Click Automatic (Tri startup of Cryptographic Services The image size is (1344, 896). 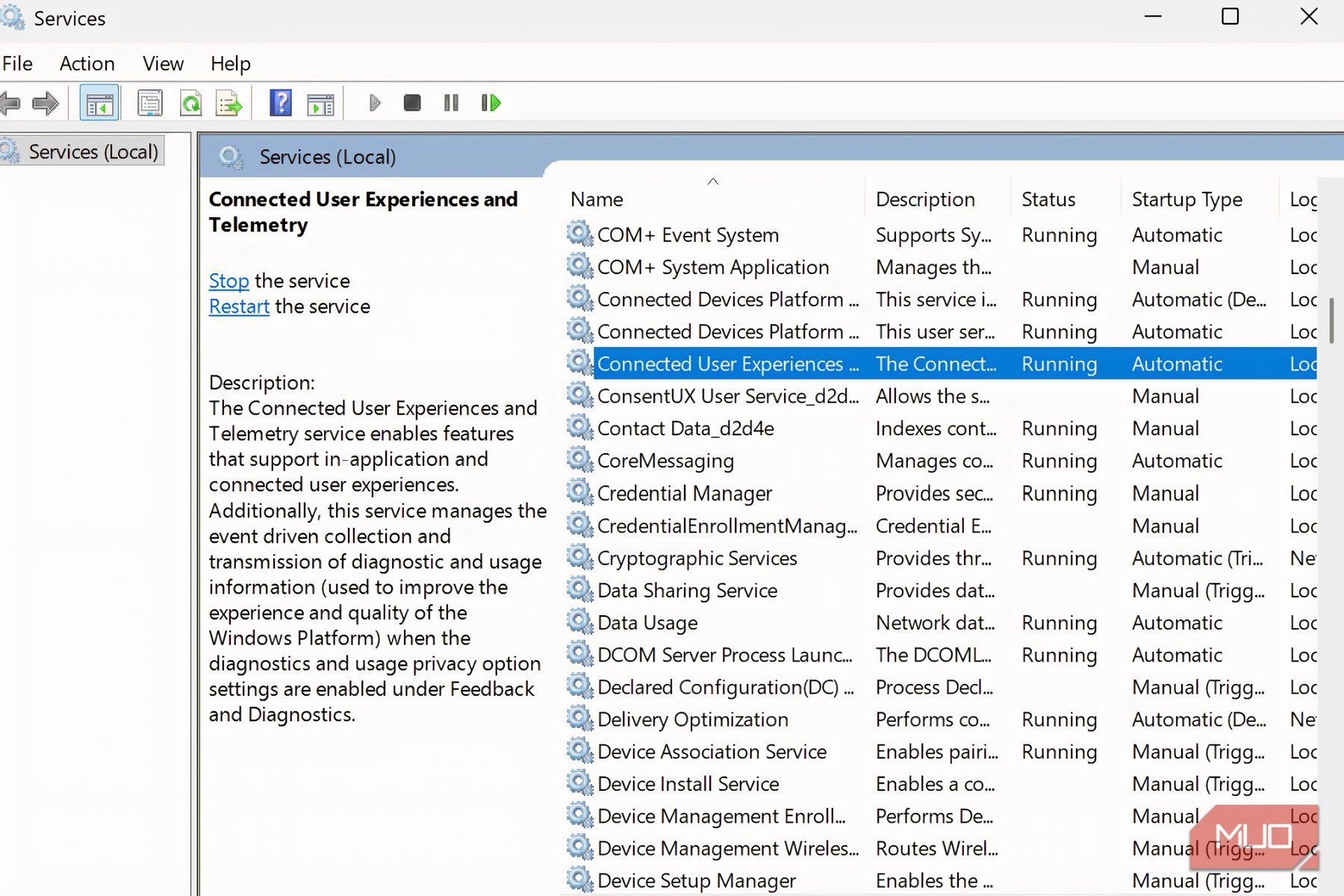click(1198, 558)
